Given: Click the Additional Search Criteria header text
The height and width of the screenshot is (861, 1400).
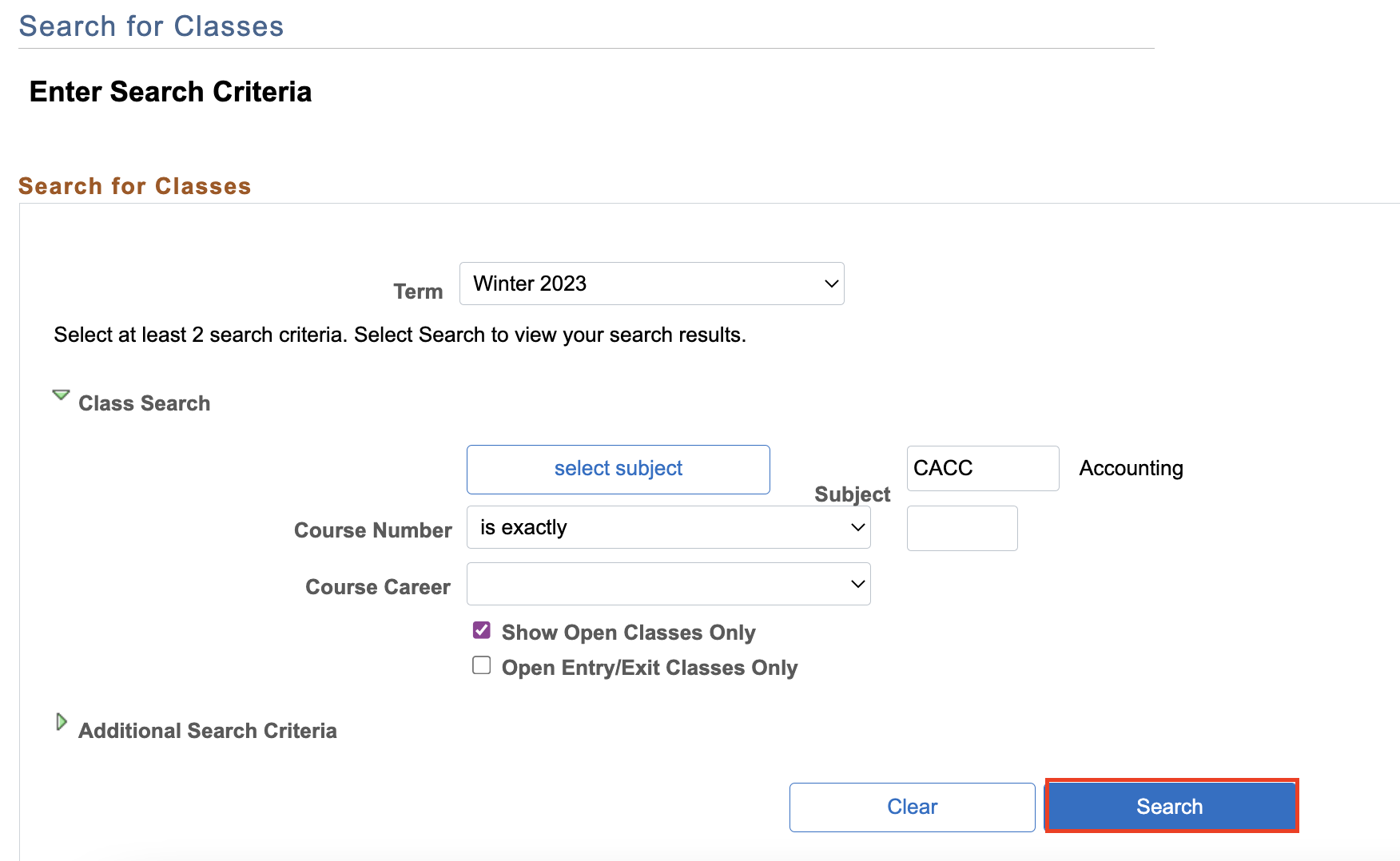Looking at the screenshot, I should point(207,731).
